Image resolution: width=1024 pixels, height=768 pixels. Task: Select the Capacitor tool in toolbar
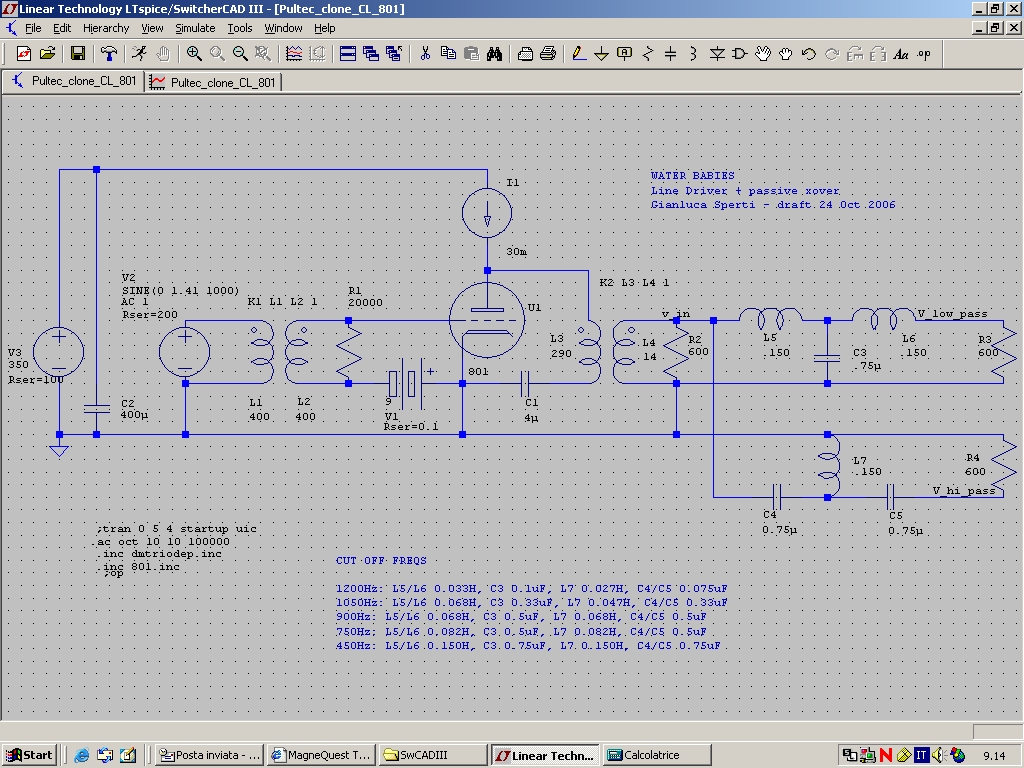[671, 54]
